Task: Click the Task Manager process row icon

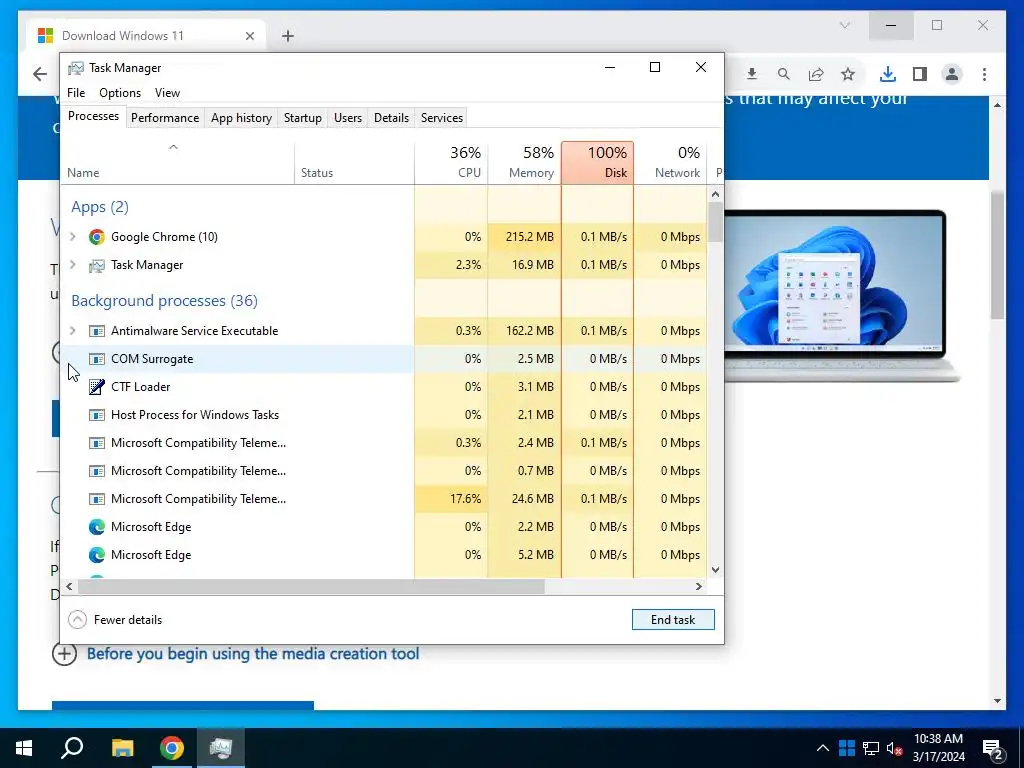Action: (97, 265)
